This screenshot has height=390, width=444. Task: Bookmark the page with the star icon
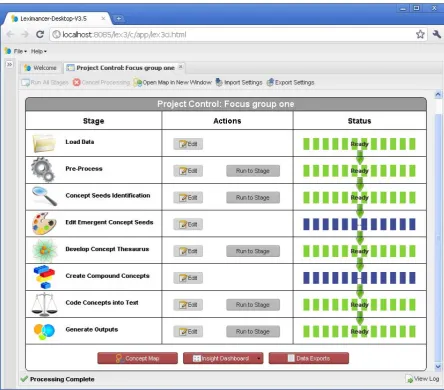click(420, 34)
